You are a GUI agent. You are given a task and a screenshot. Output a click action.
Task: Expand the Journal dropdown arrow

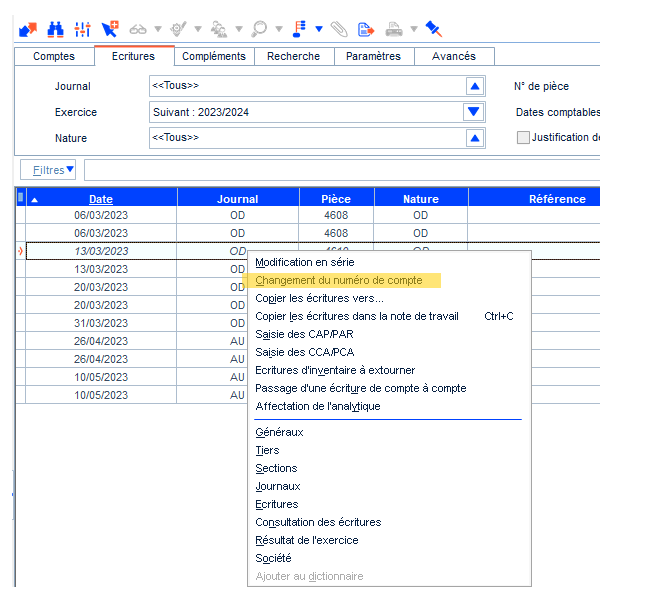[475, 87]
